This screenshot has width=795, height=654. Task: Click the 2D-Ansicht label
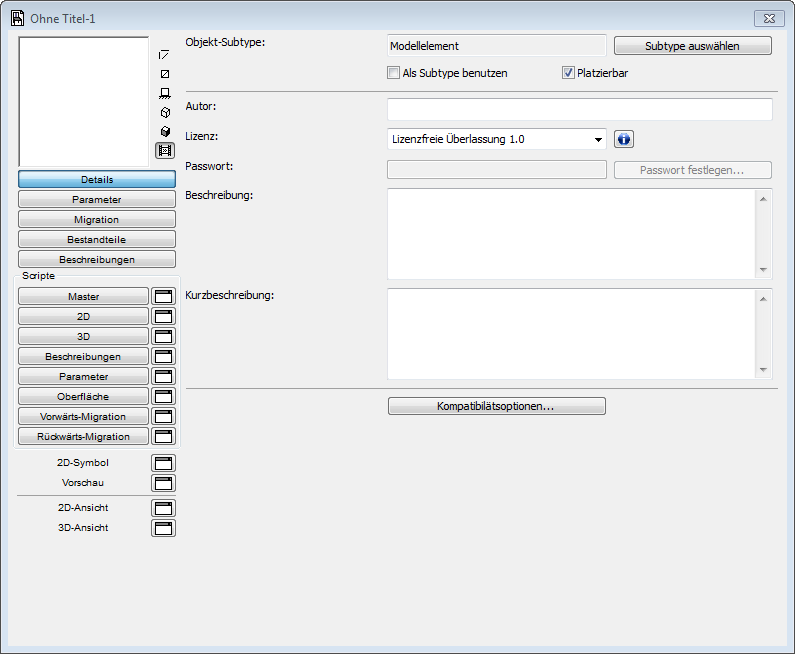point(83,507)
